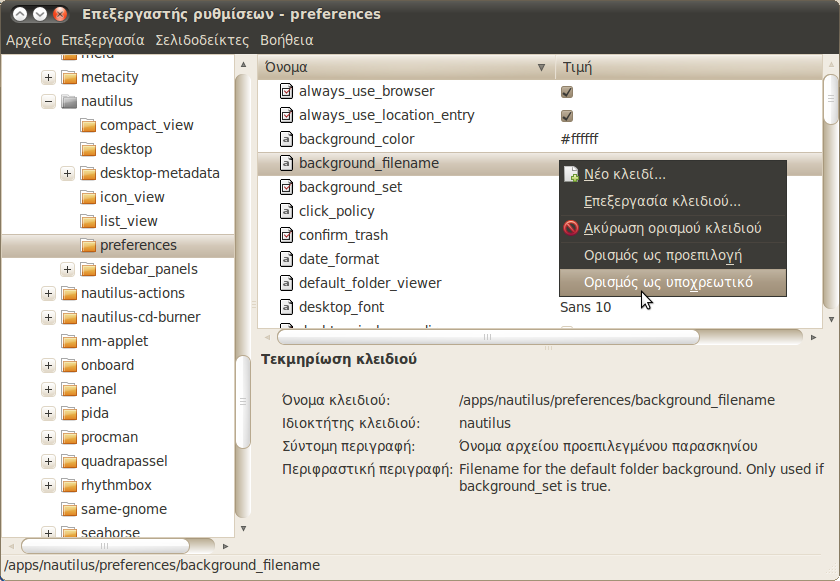Click the tree pane scroll-right arrow
This screenshot has width=840, height=581.
[225, 546]
